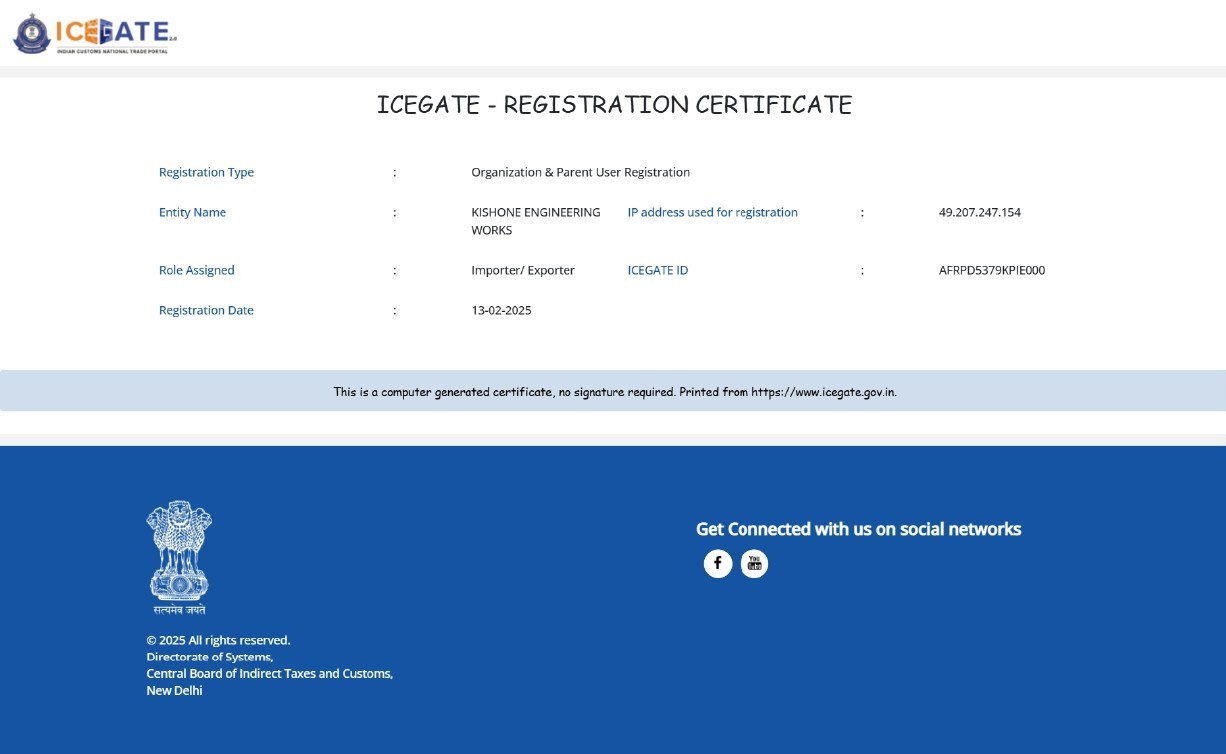
Task: Click the ICEGATE Registration Certificate heading
Action: click(614, 105)
